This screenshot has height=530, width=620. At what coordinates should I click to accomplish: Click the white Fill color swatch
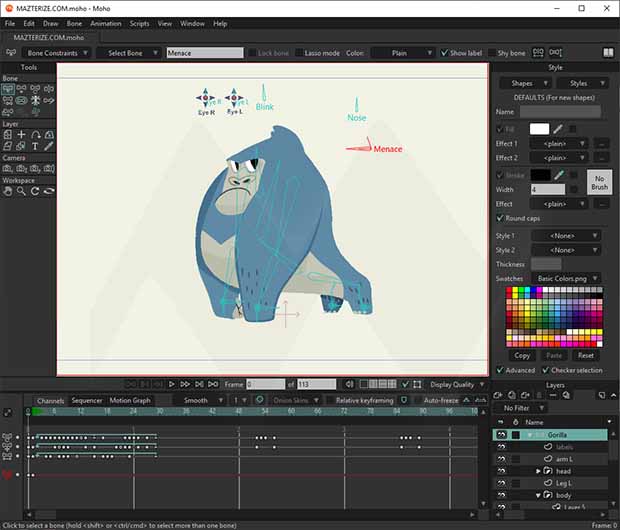coord(539,129)
